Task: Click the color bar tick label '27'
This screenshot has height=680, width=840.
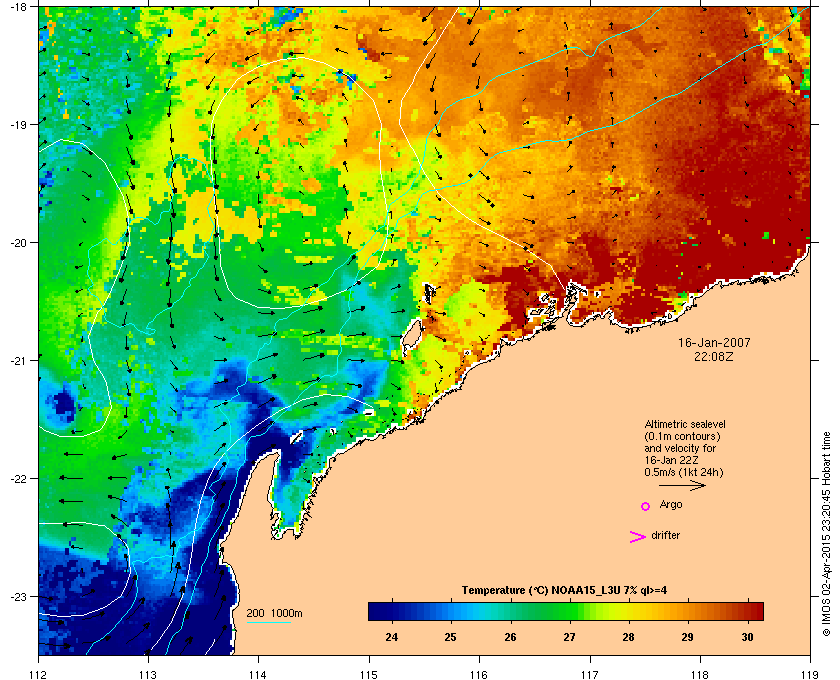Action: click(569, 637)
